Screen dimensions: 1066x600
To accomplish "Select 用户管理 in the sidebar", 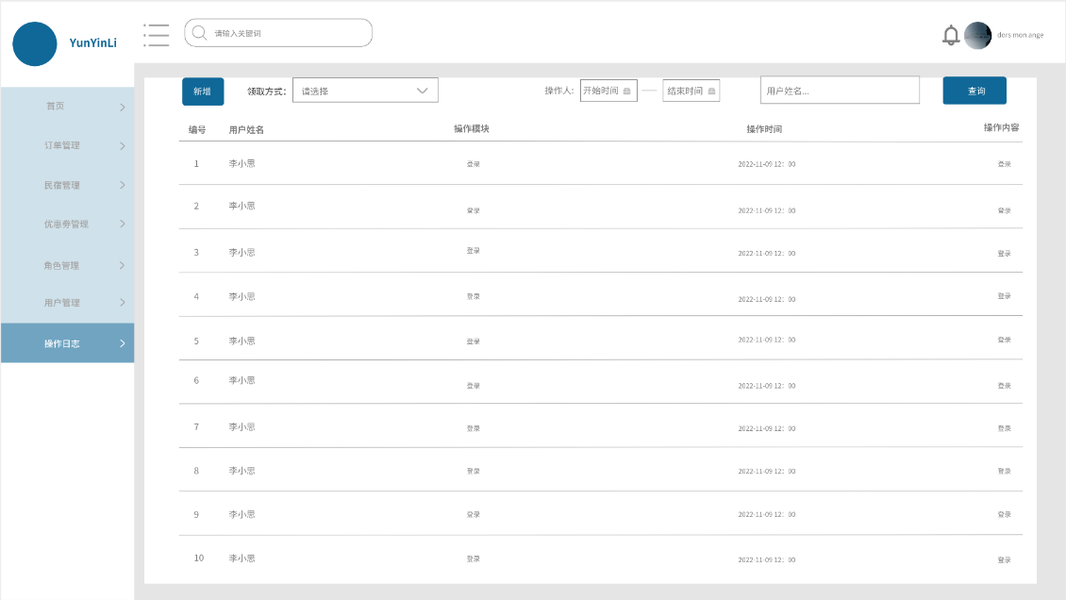I will coord(62,303).
